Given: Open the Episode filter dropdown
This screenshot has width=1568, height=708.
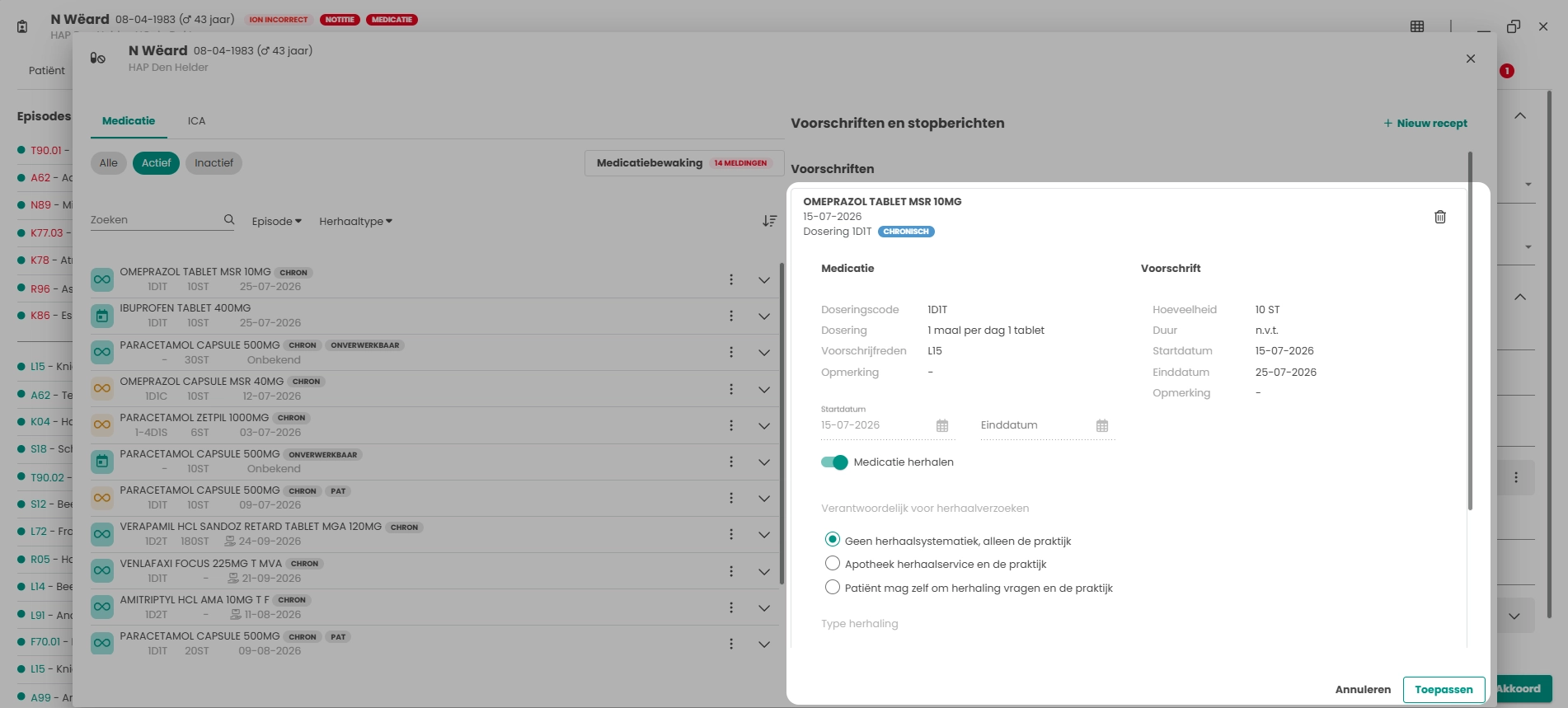Looking at the screenshot, I should [277, 221].
